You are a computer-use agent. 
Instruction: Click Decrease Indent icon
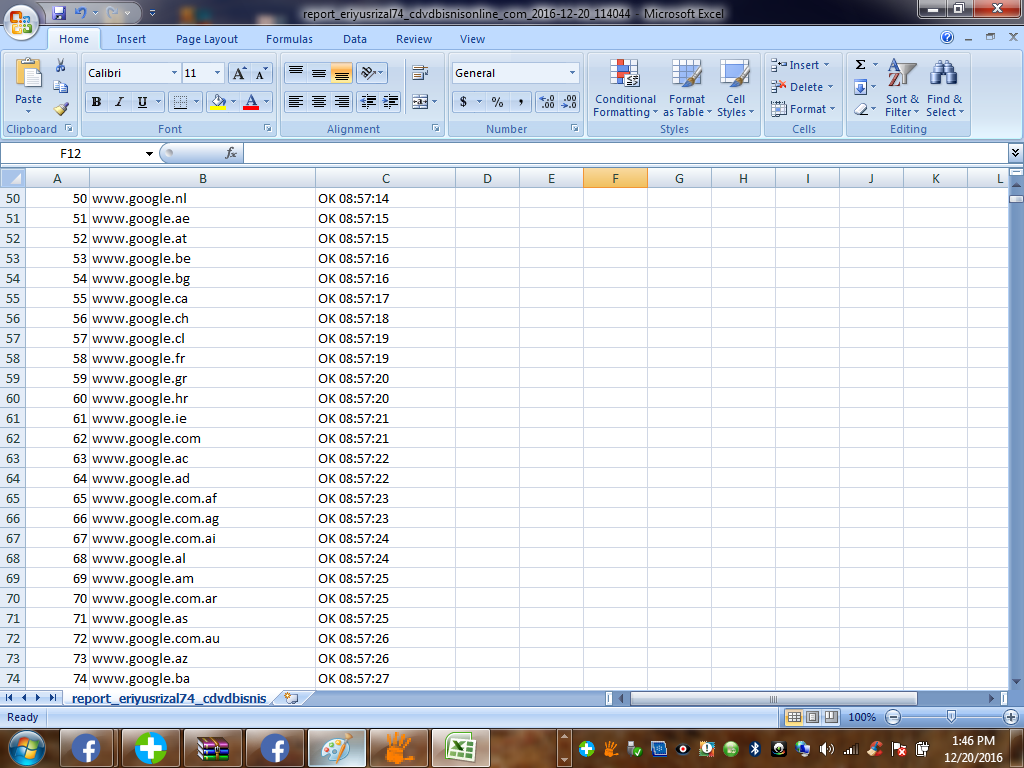pos(368,102)
